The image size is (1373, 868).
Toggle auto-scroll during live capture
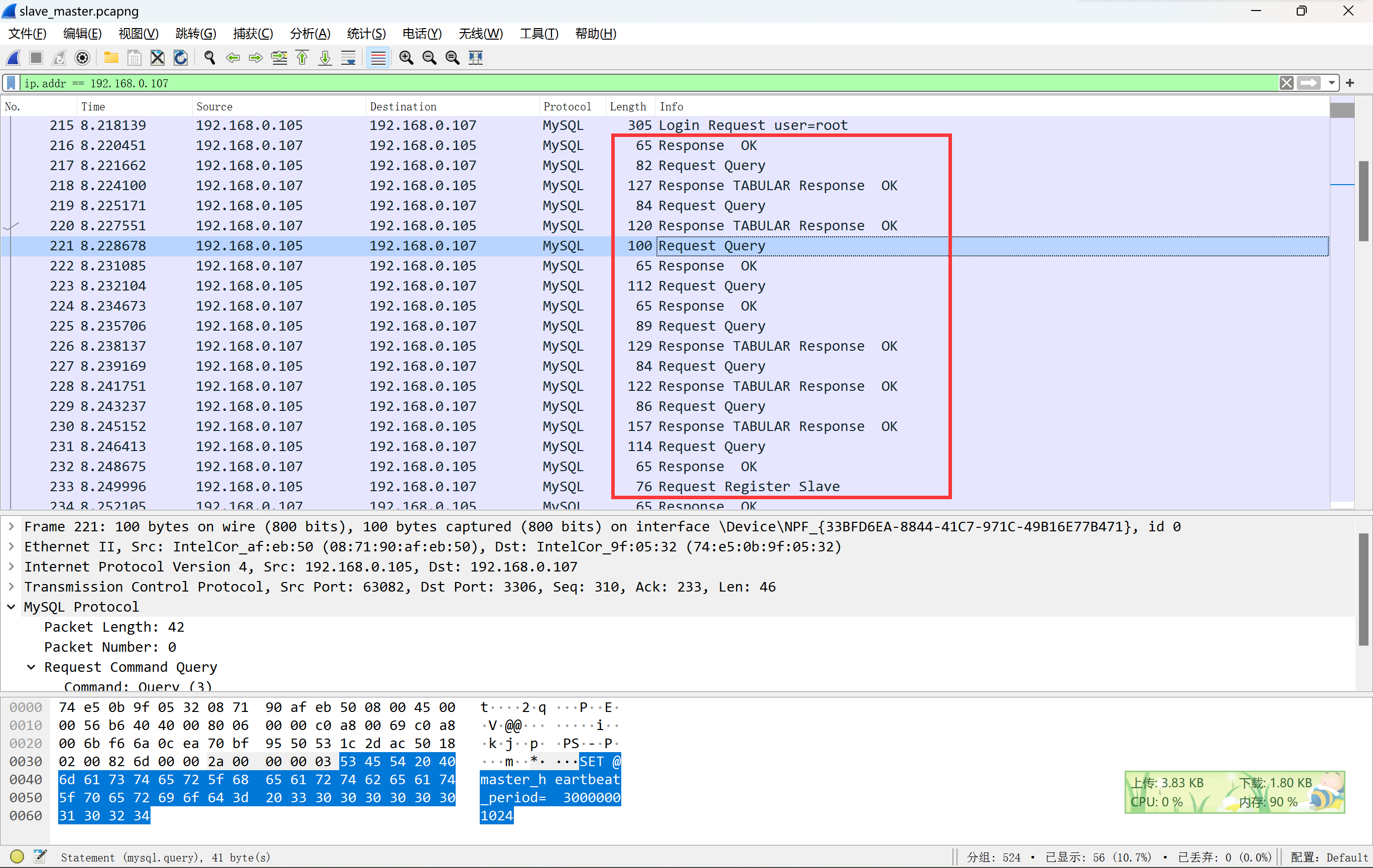coord(348,58)
